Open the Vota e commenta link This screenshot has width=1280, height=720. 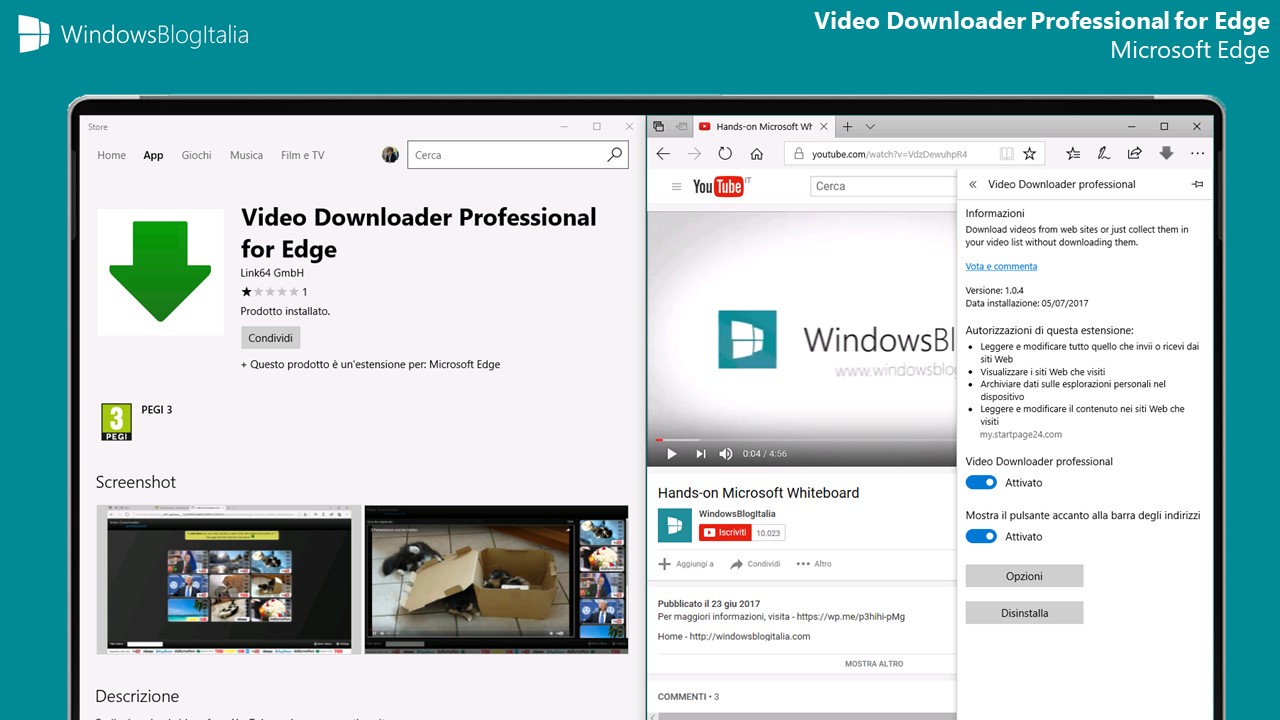click(x=1001, y=266)
